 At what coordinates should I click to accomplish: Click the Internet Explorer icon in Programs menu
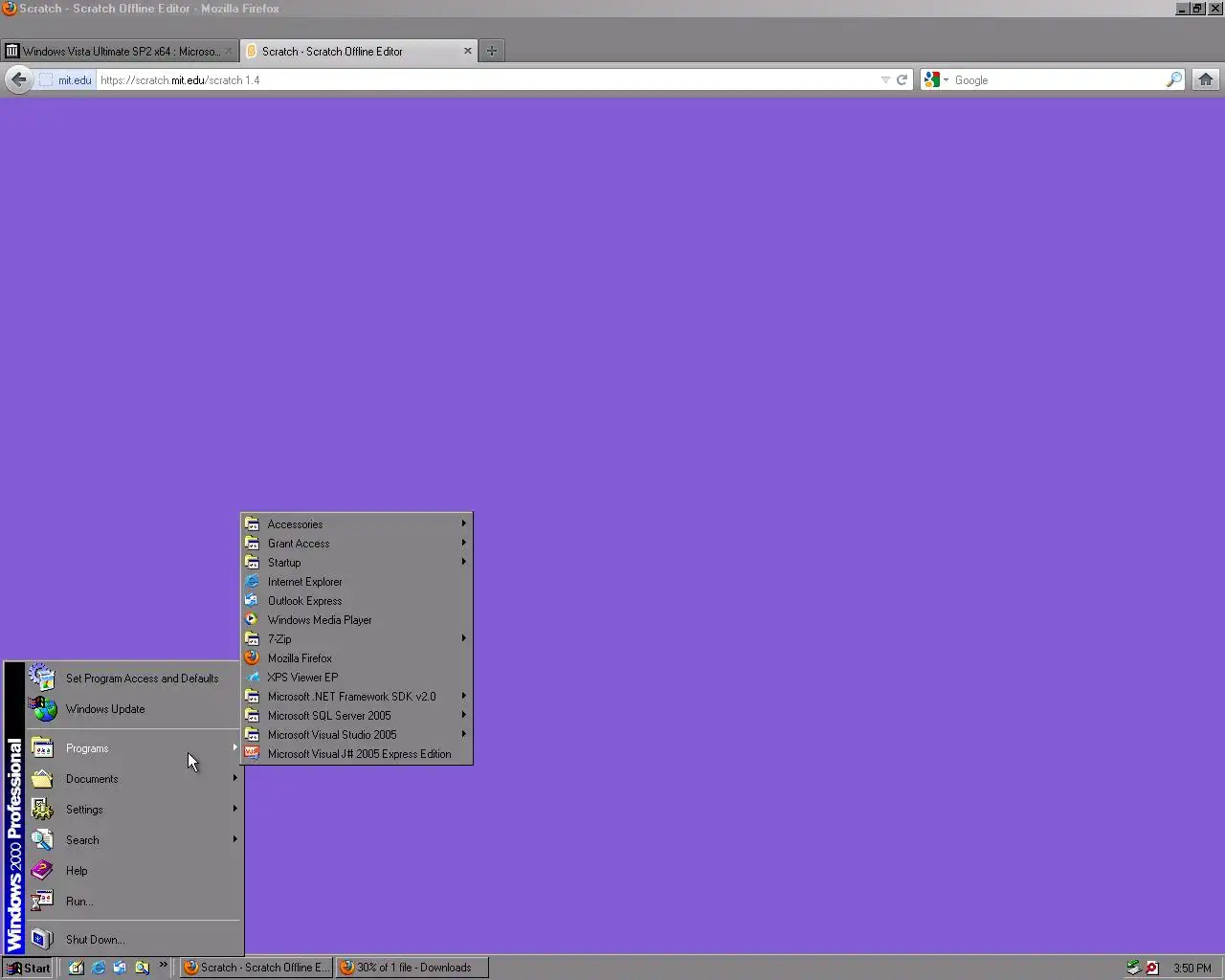click(252, 582)
